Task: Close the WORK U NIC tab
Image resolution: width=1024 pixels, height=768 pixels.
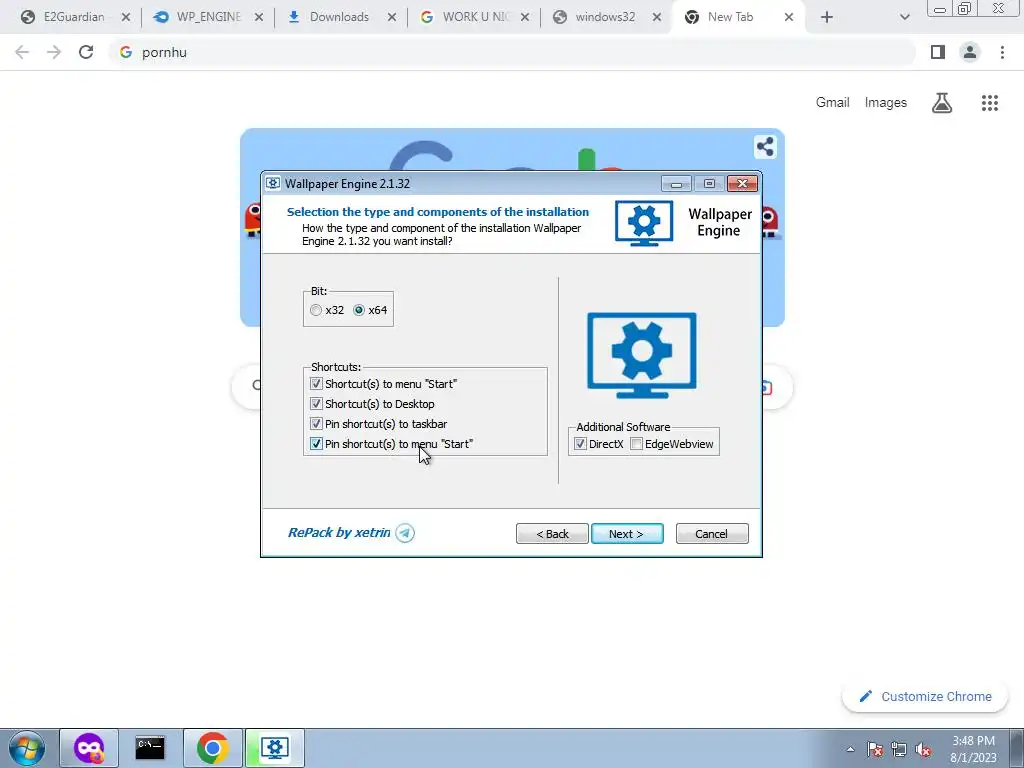Action: pos(525,17)
